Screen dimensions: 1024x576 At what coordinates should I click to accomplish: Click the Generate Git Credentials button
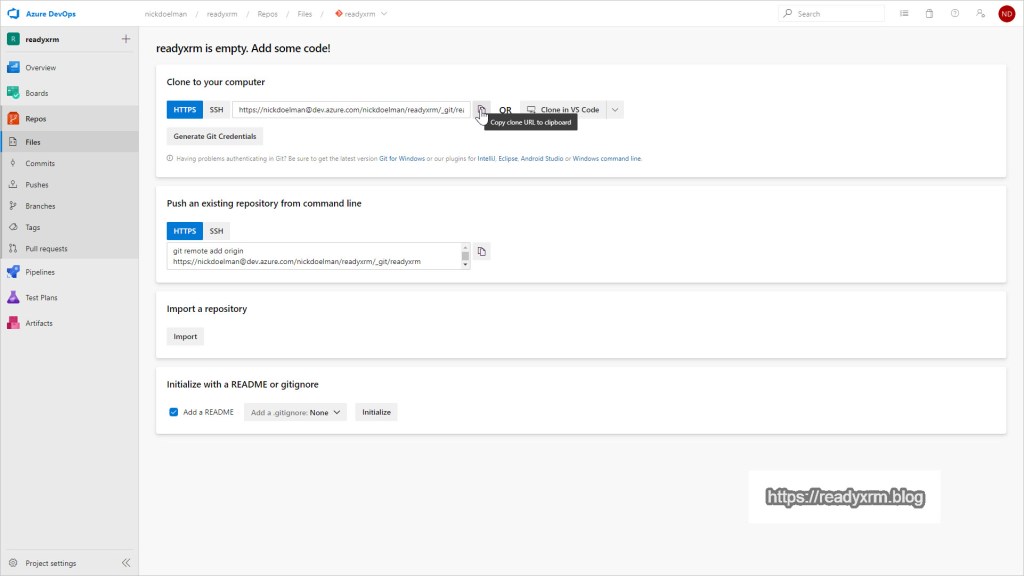(215, 136)
